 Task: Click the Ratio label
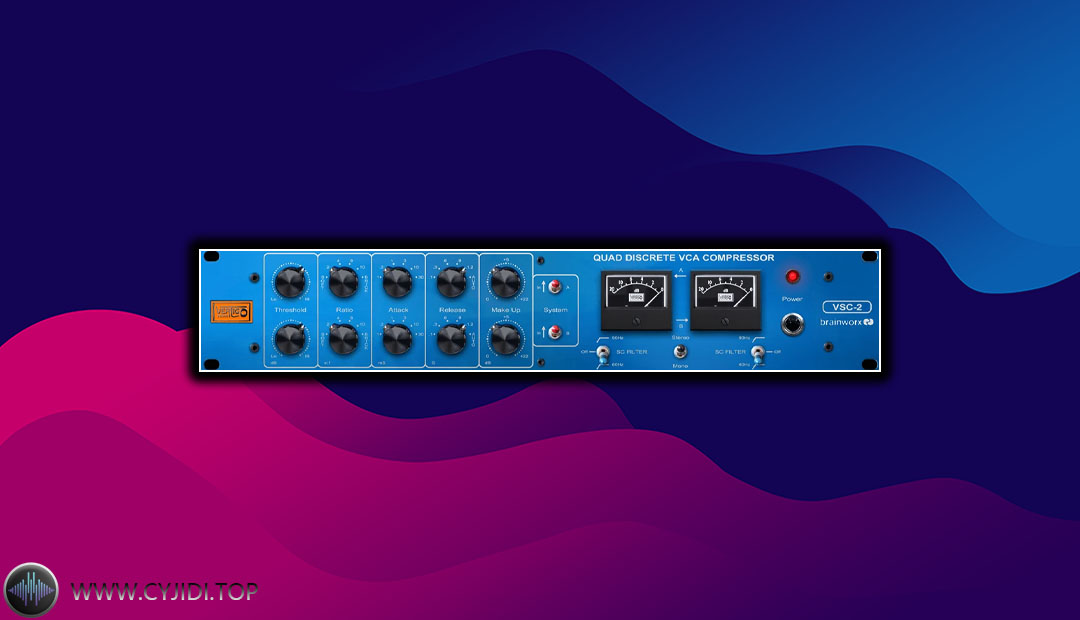pyautogui.click(x=344, y=310)
